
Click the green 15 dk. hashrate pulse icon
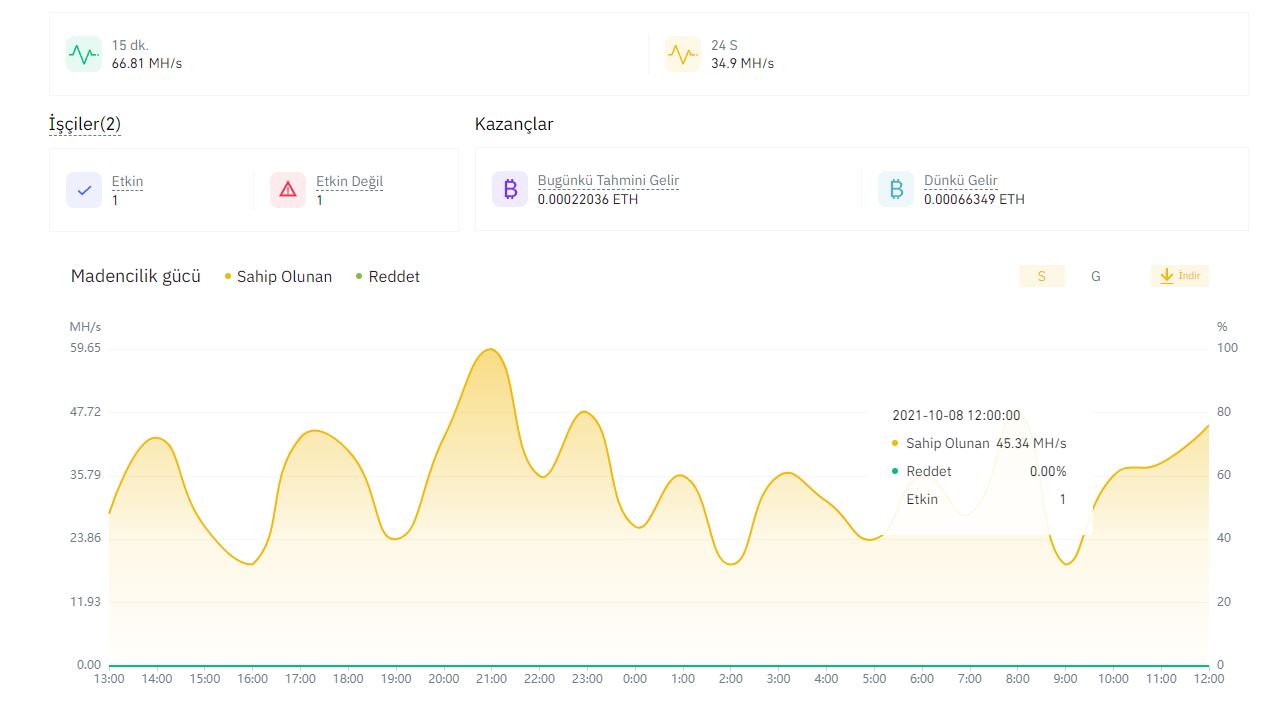pyautogui.click(x=84, y=54)
